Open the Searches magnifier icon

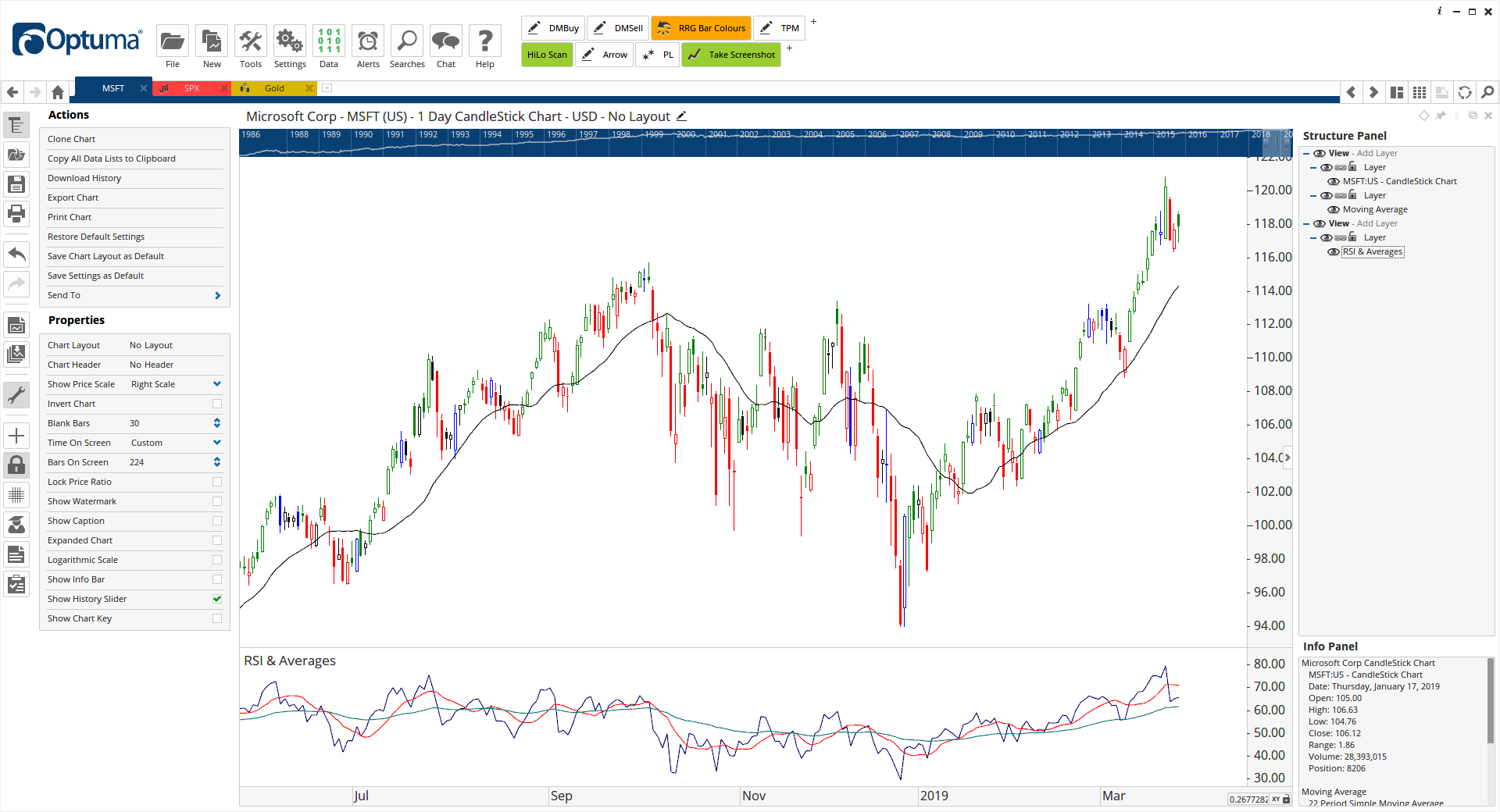pyautogui.click(x=407, y=41)
